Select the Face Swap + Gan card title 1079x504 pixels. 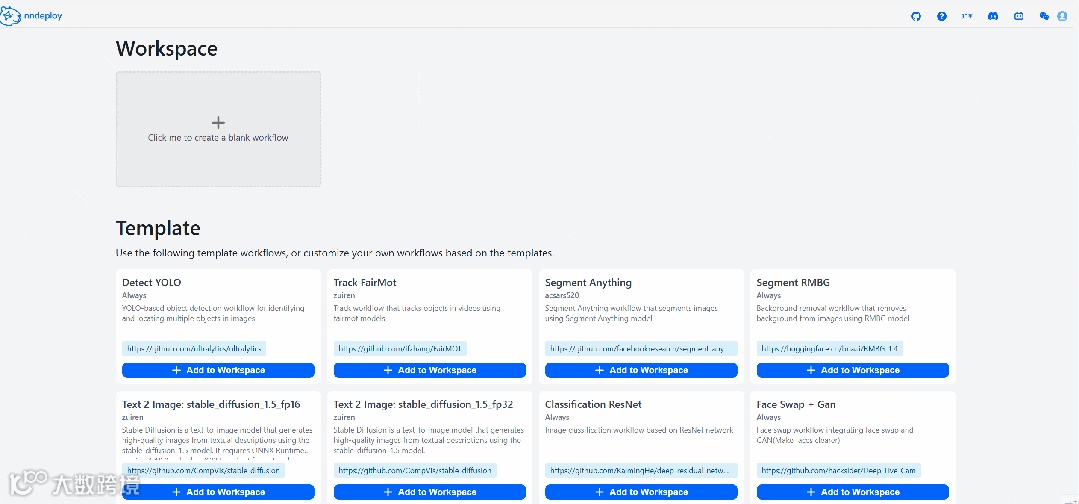pos(796,405)
